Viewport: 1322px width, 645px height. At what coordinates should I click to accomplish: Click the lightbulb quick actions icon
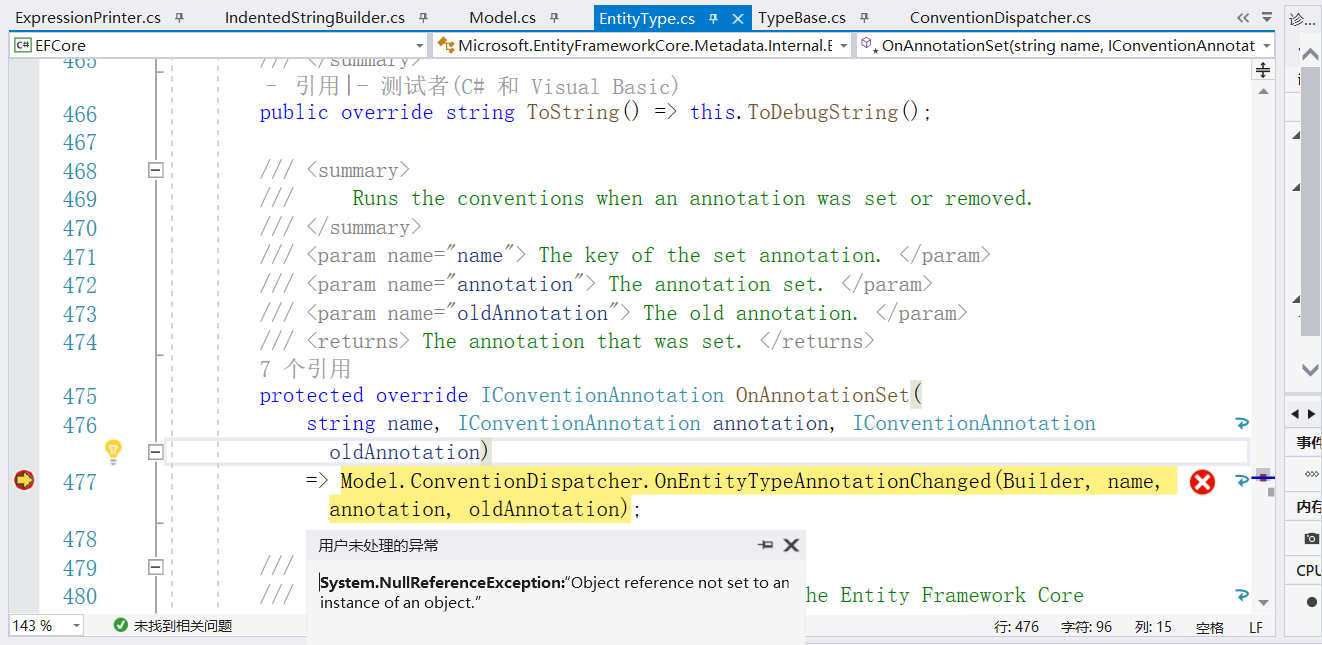pyautogui.click(x=113, y=452)
